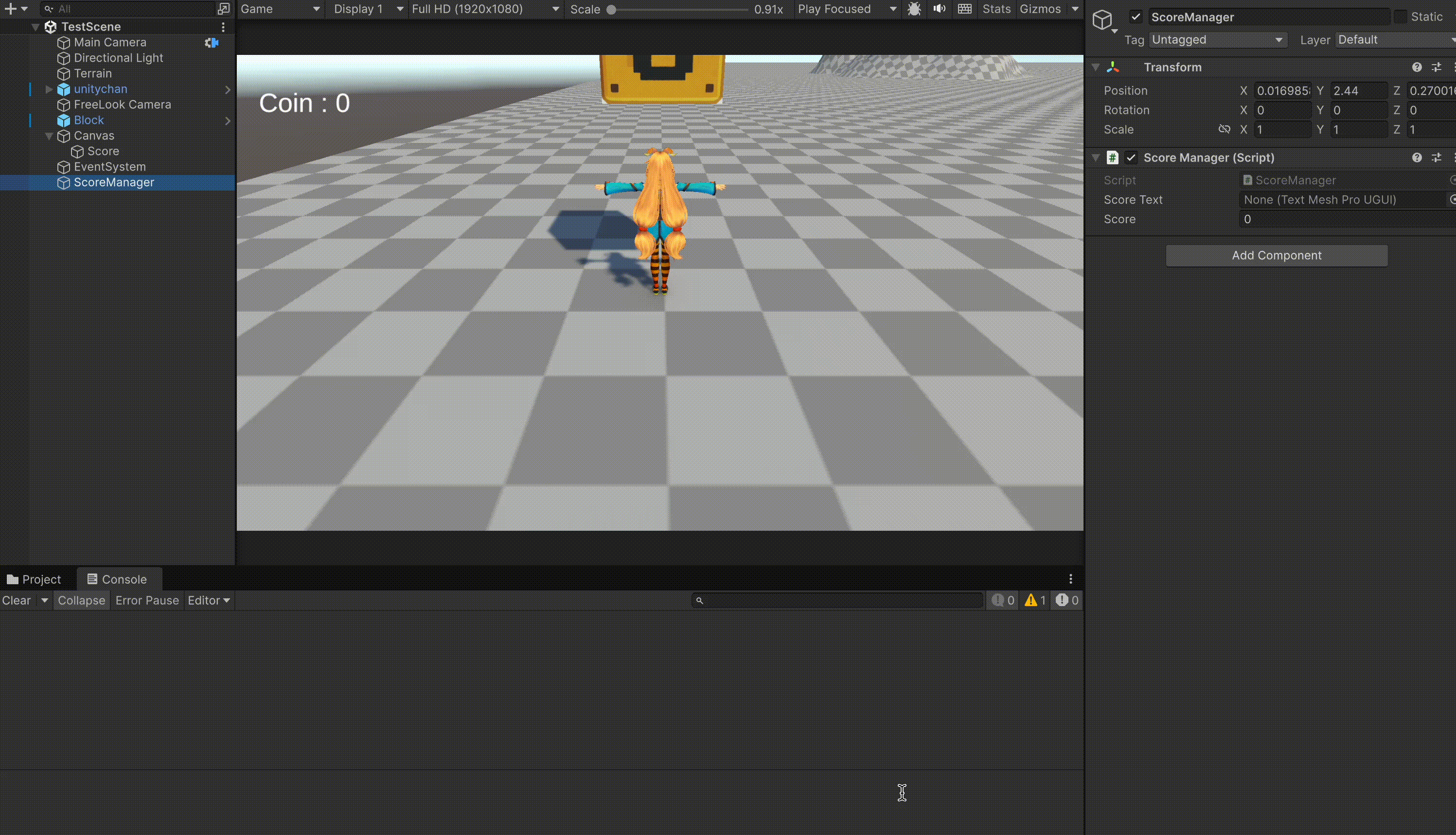The width and height of the screenshot is (1456, 835).
Task: Toggle the shortcuts keyboard icon in the game toolbar
Action: [964, 9]
